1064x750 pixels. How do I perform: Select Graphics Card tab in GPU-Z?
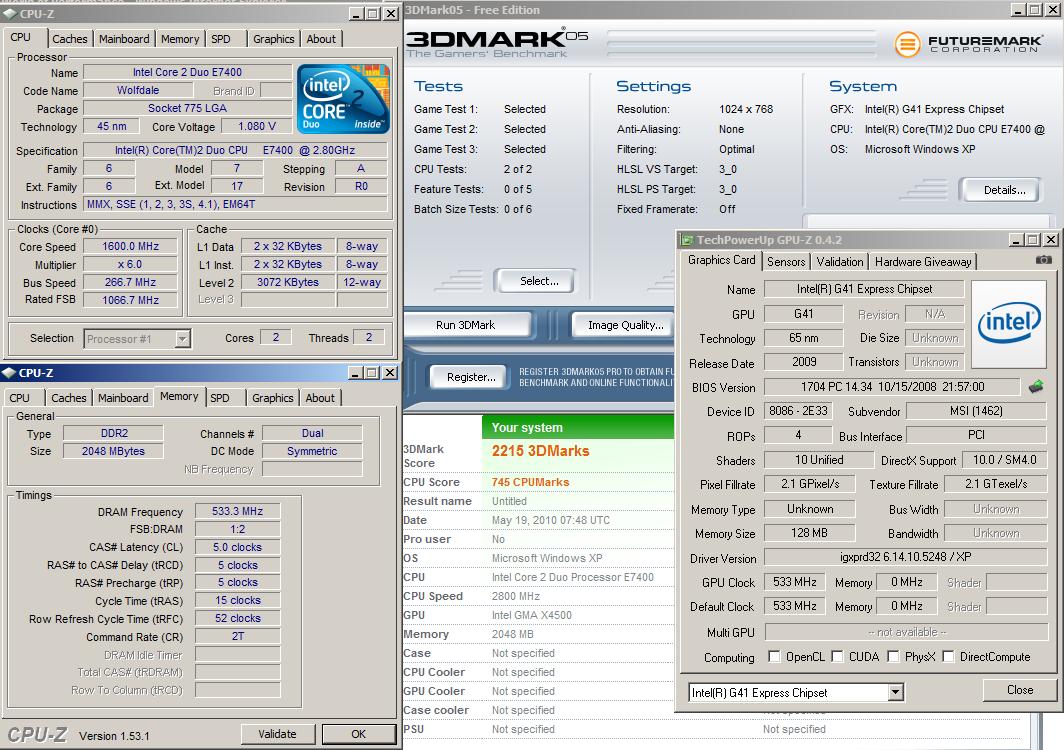721,260
